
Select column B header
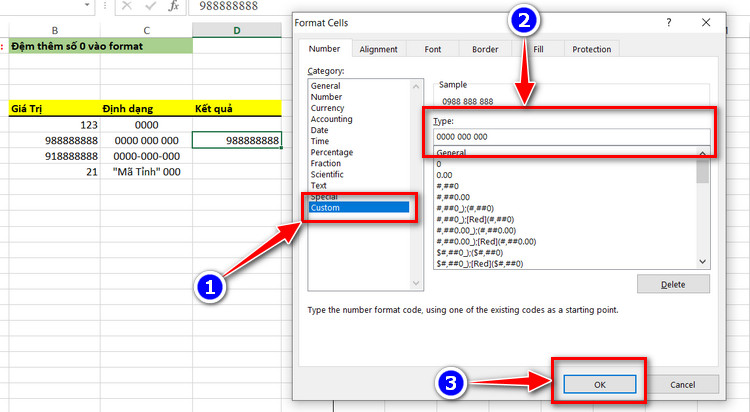tap(55, 30)
